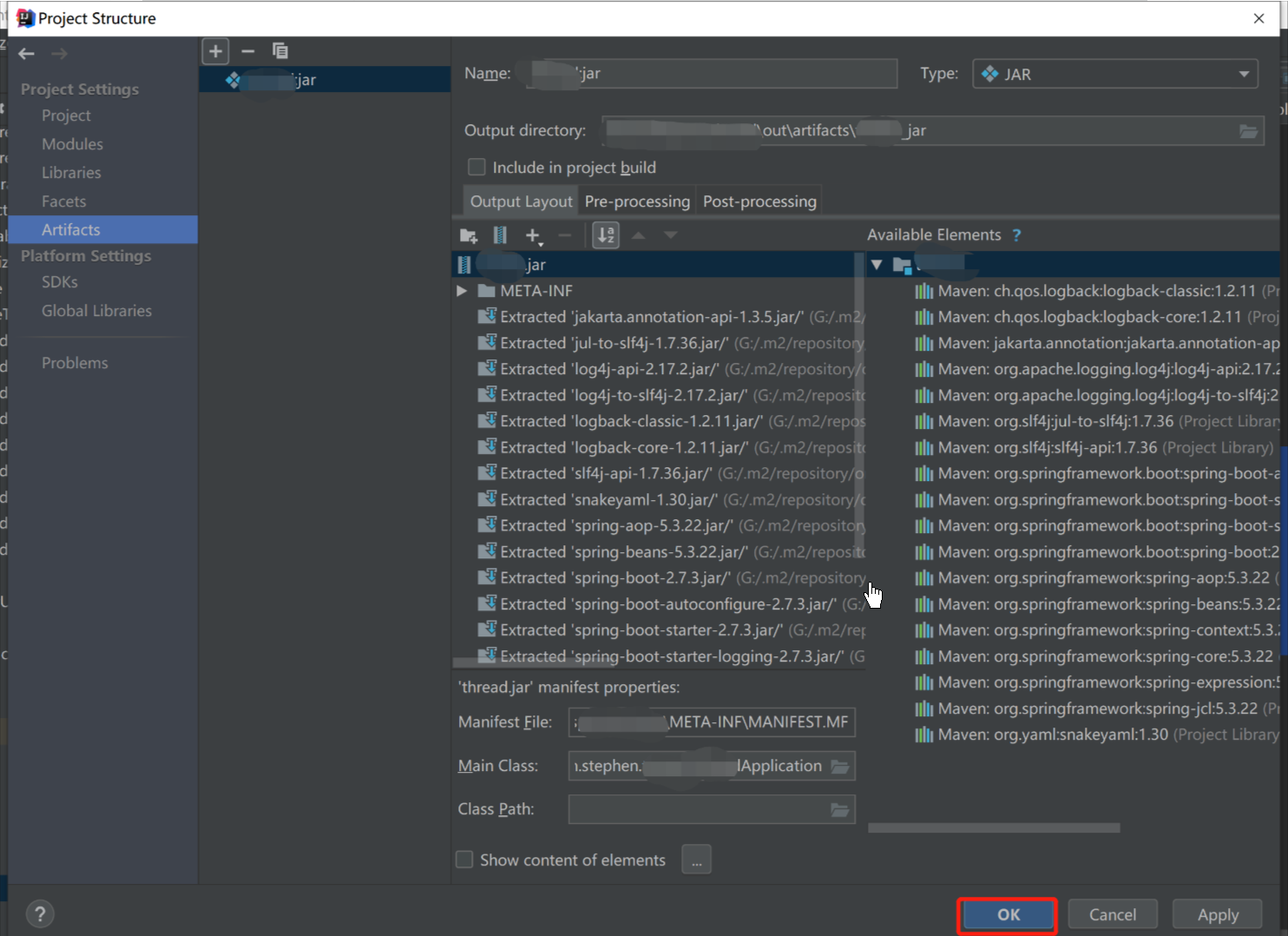Select Maven org.yaml:snakeyaml:1.30 library
1288x936 pixels.
1096,735
